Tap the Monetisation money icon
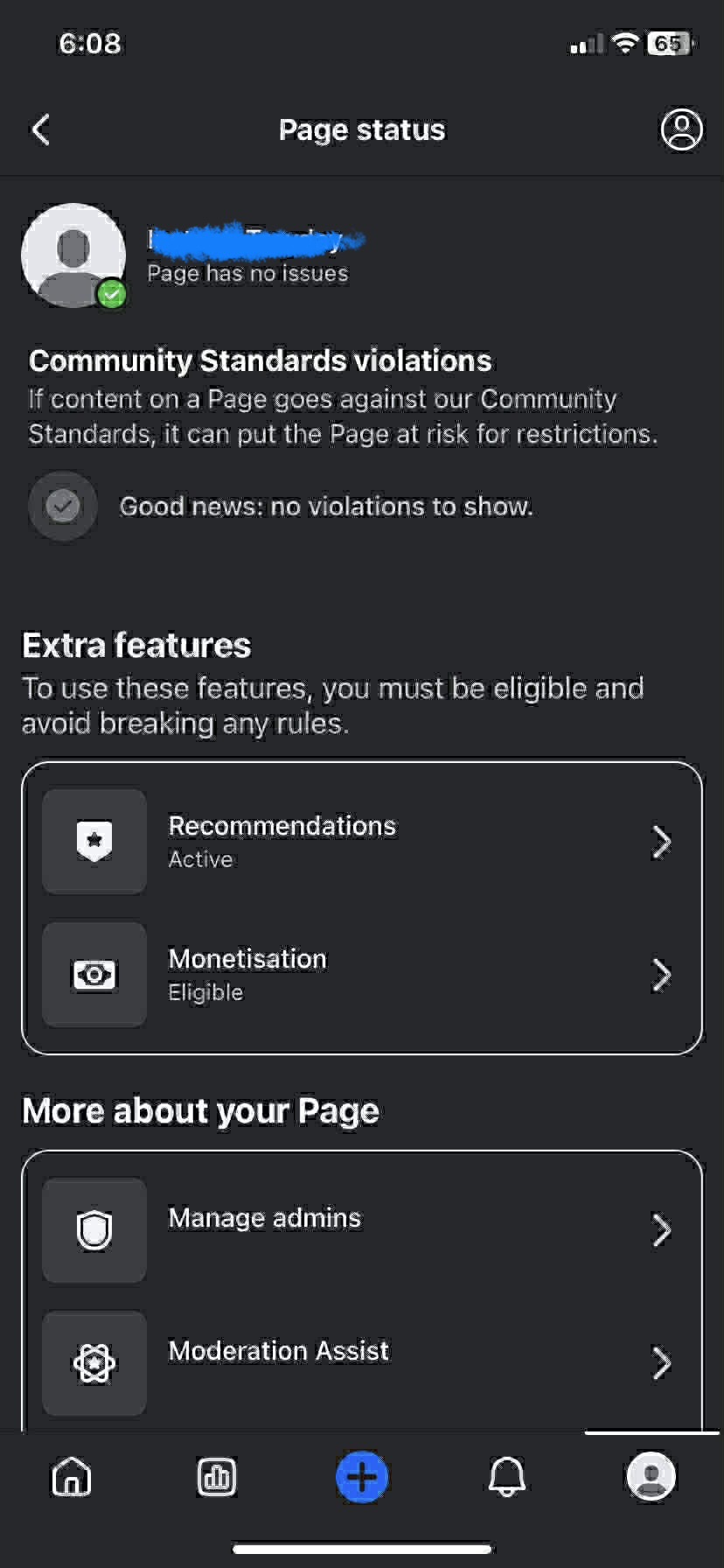Viewport: 724px width, 1568px height. pyautogui.click(x=94, y=975)
